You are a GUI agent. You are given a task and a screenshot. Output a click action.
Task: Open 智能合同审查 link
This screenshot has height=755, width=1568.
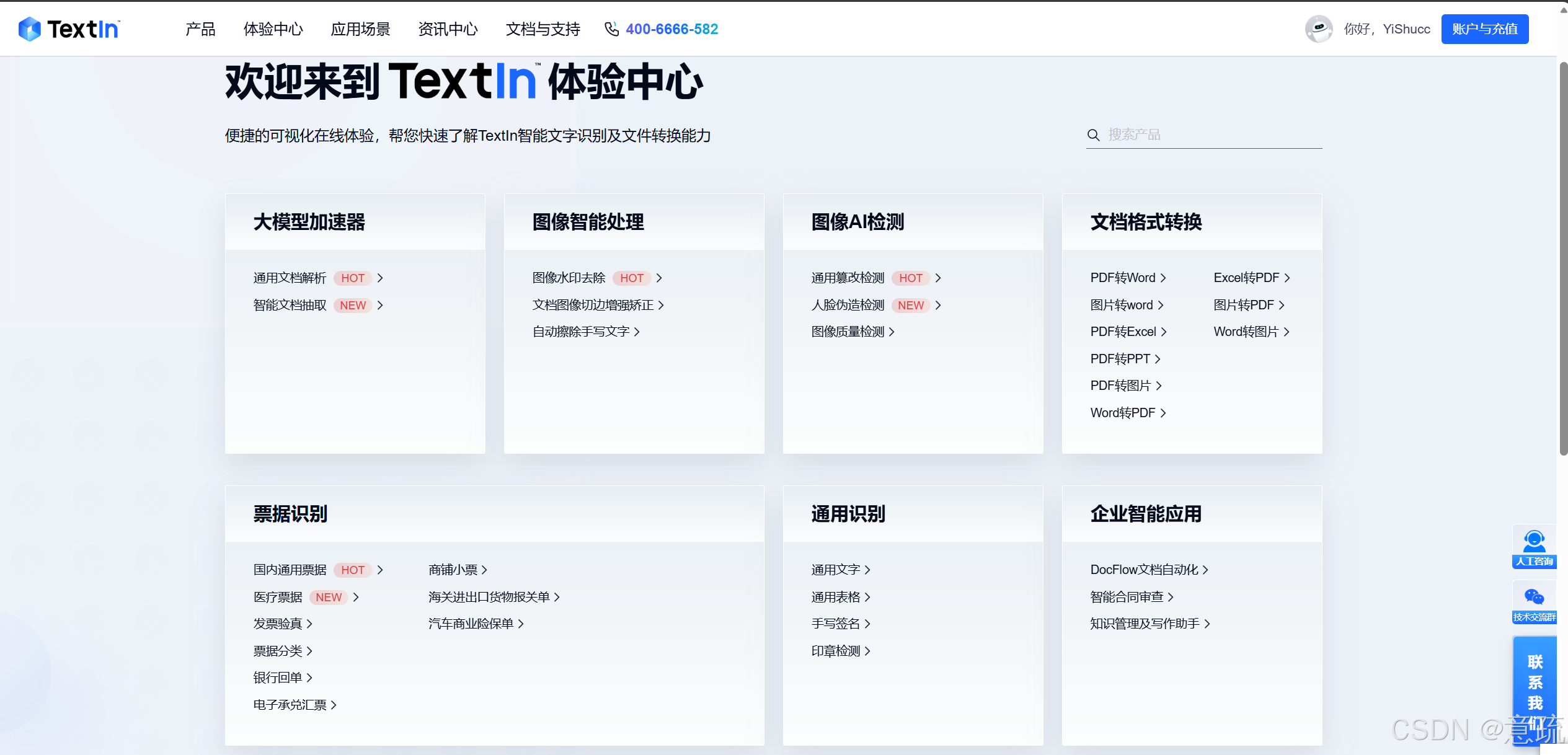1127,598
